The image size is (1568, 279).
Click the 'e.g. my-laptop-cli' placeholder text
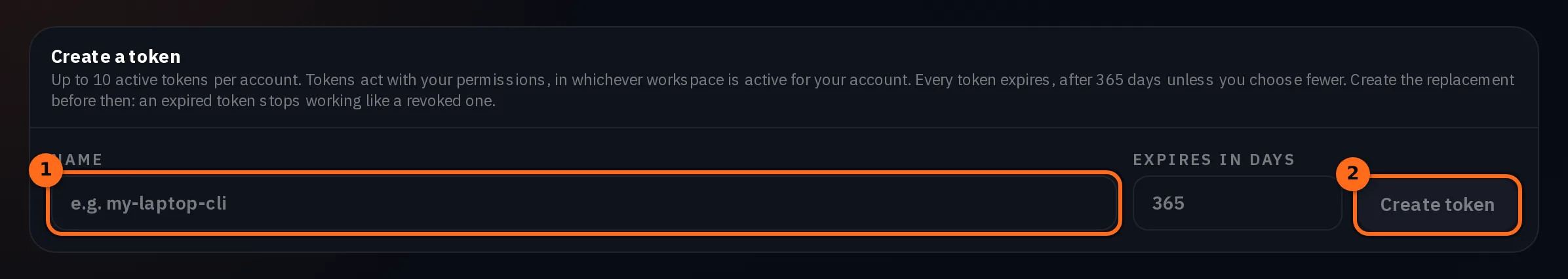click(149, 204)
